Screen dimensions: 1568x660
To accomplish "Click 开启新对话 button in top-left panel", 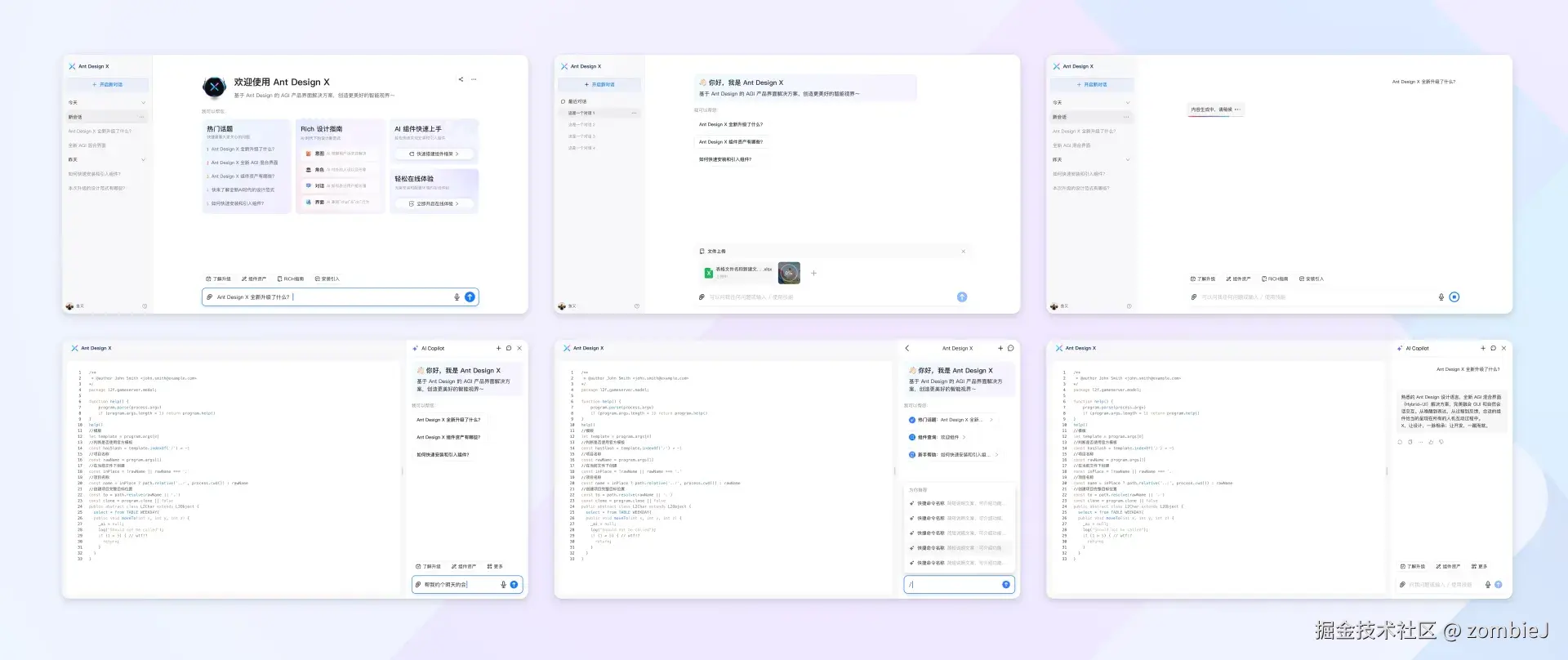I will (107, 84).
